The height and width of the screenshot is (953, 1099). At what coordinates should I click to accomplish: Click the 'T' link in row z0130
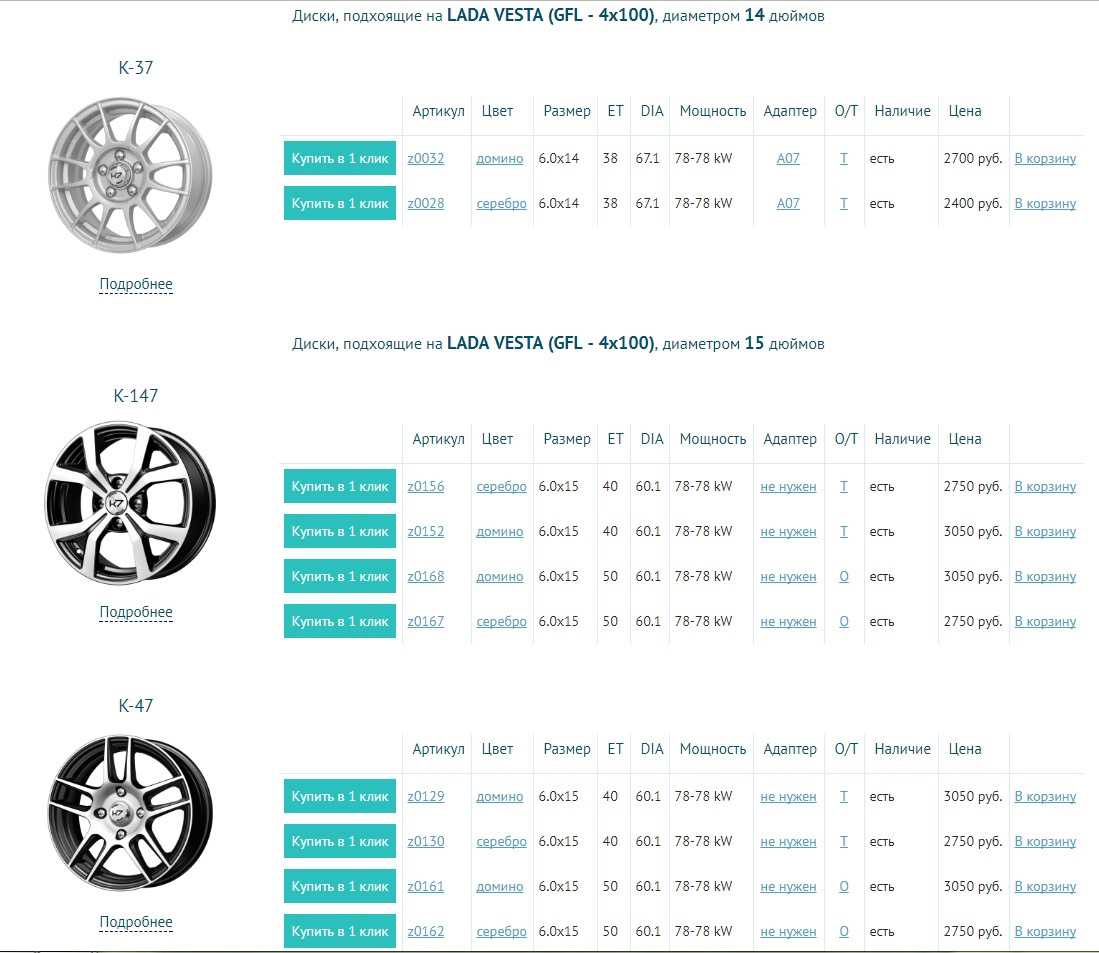pos(844,841)
